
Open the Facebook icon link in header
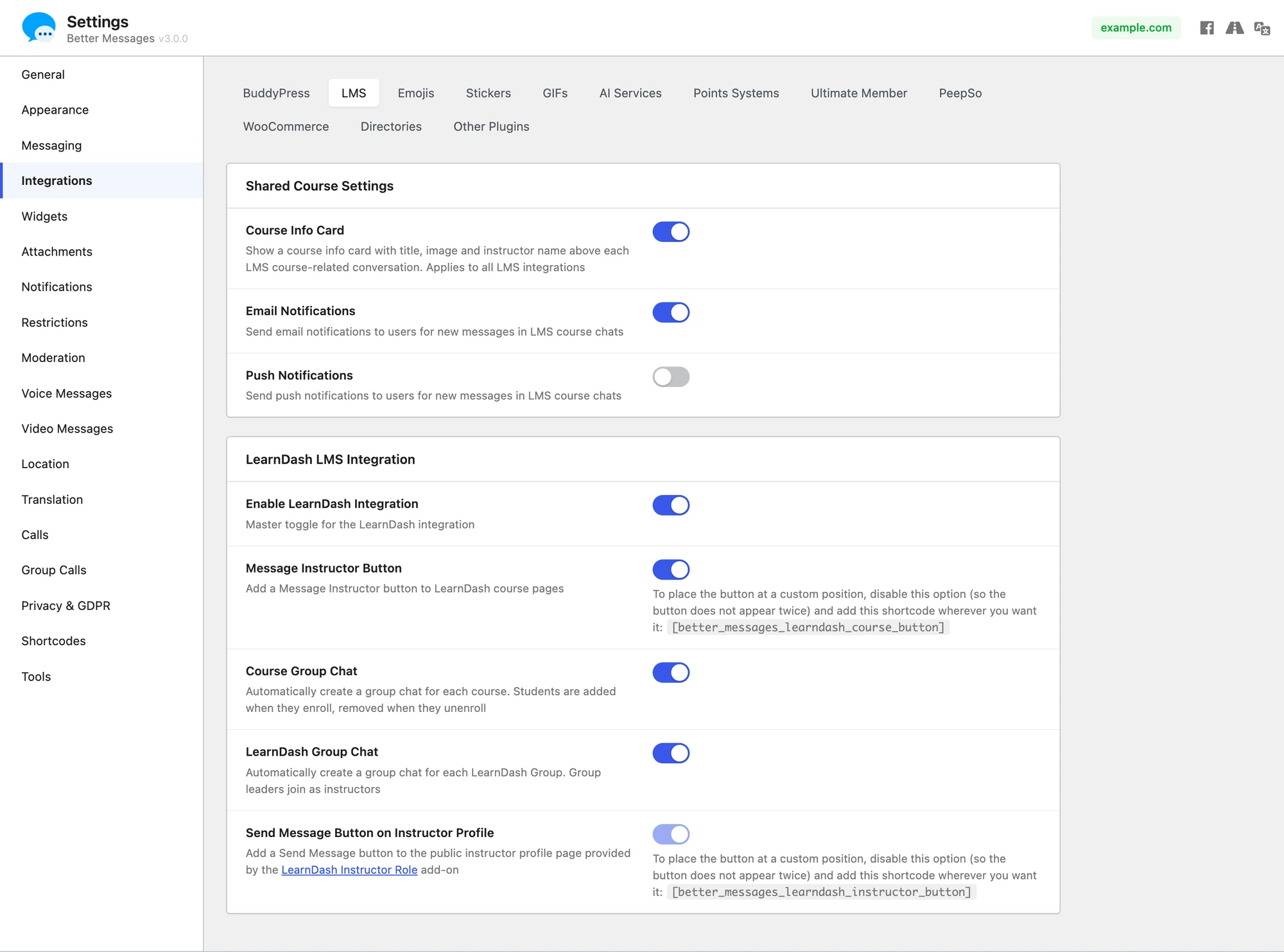pos(1207,28)
